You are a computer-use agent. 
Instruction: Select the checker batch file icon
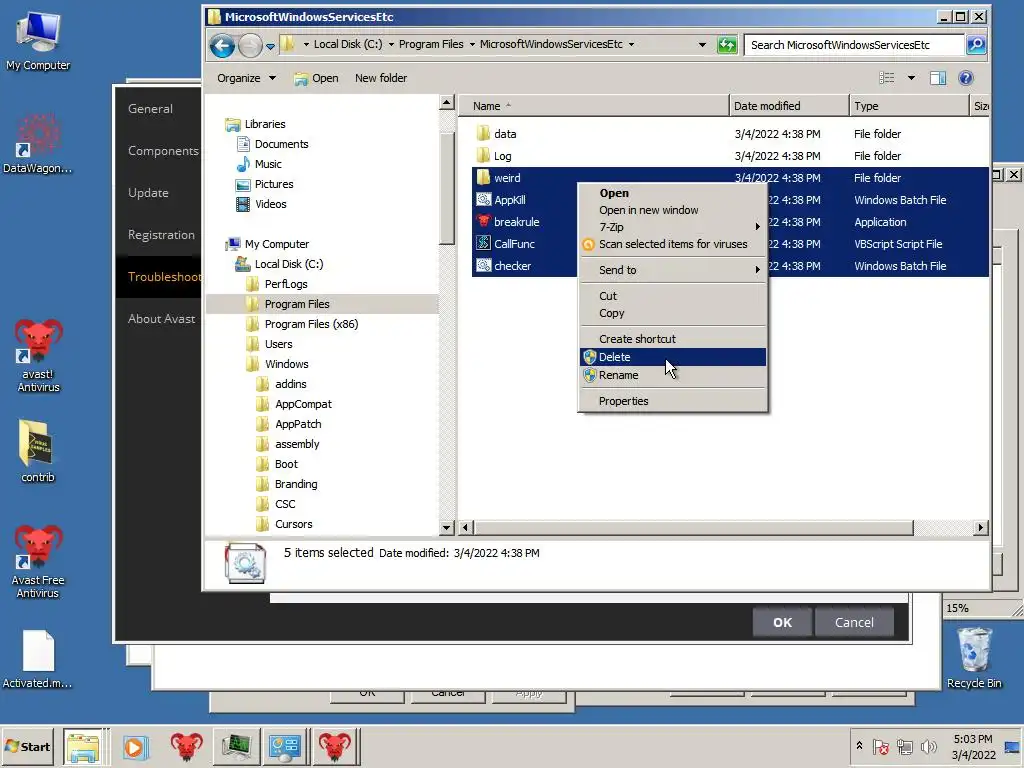pos(483,266)
